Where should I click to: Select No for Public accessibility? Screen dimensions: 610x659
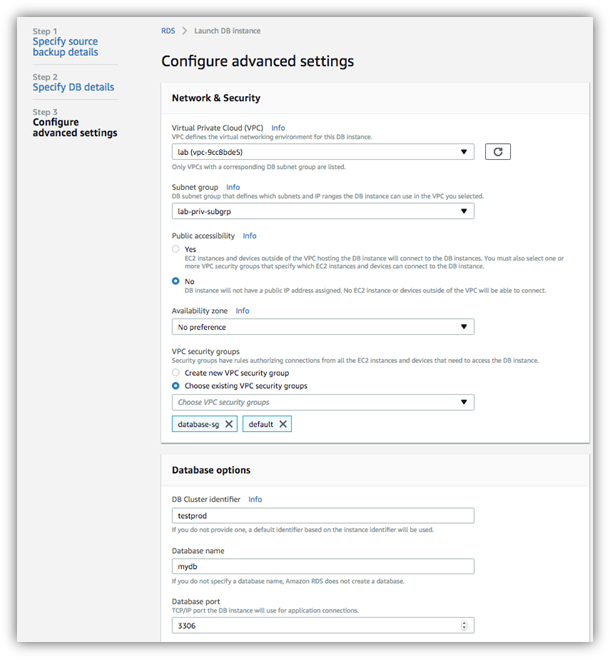(x=176, y=281)
